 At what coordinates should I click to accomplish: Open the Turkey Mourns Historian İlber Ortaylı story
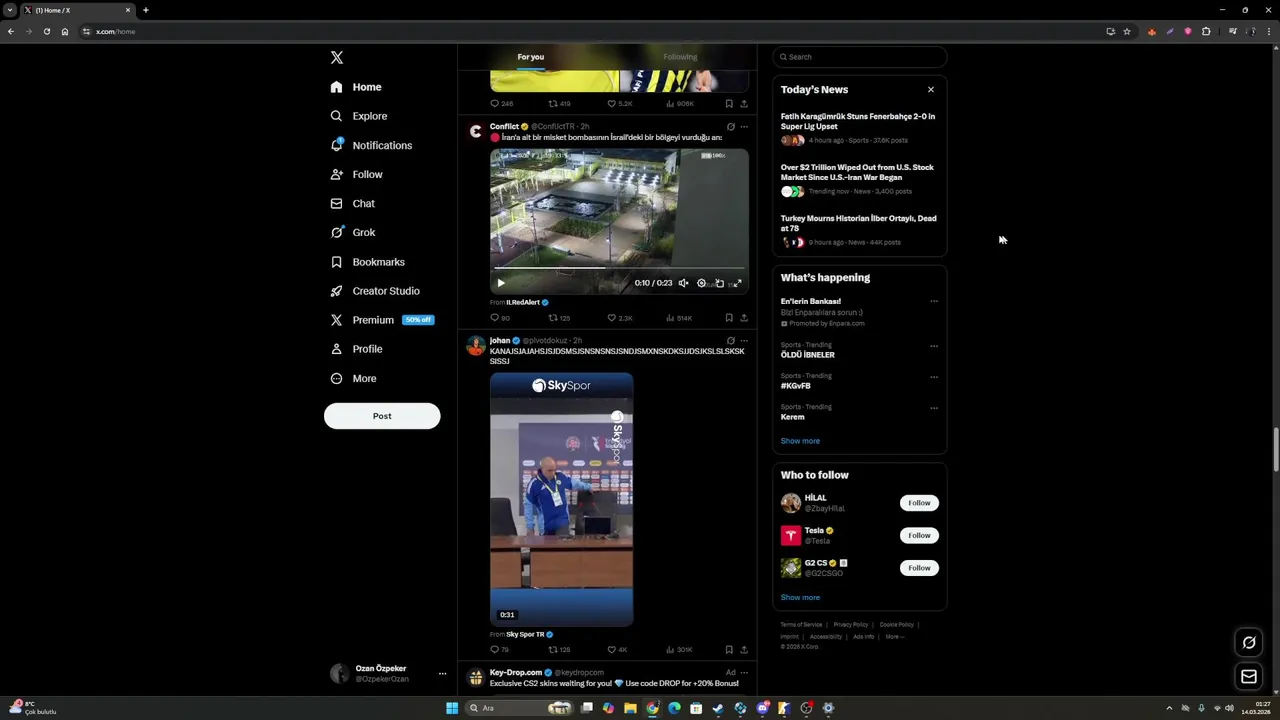pos(858,230)
